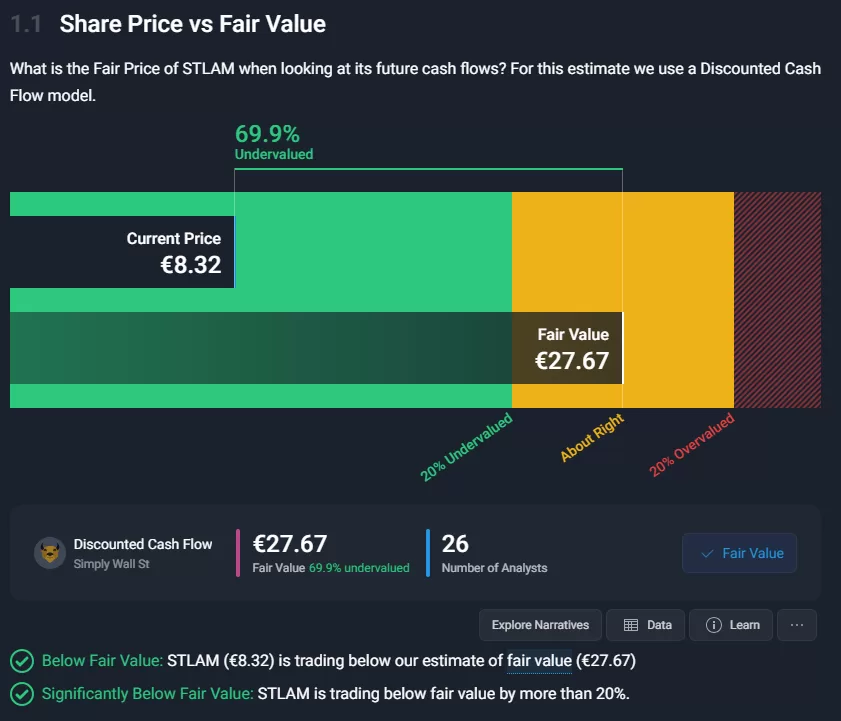Viewport: 841px width, 721px height.
Task: Click the Current Price €8.32 box
Action: (x=122, y=252)
